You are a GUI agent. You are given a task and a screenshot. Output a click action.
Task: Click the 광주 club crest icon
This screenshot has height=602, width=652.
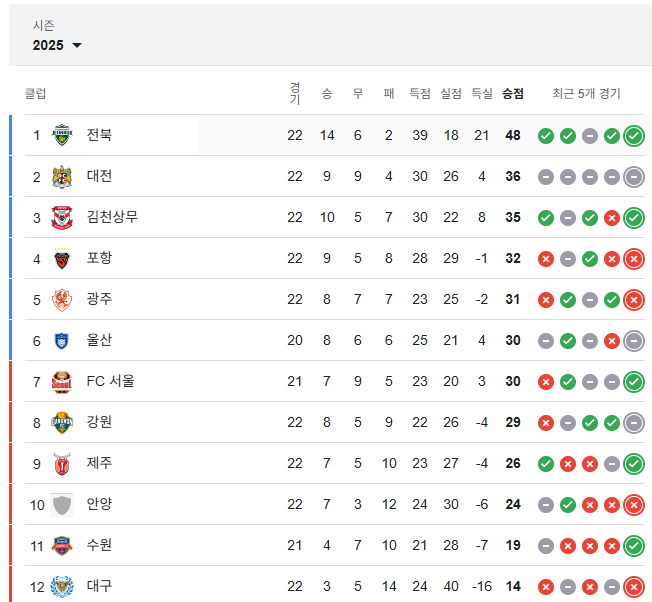coord(62,299)
